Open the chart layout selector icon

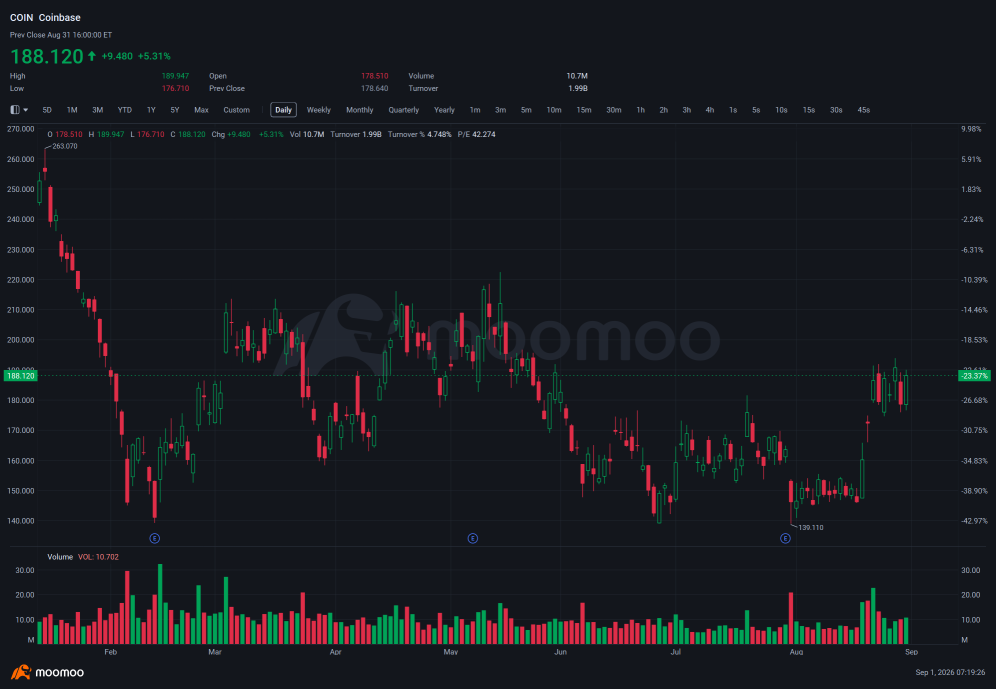(x=18, y=110)
